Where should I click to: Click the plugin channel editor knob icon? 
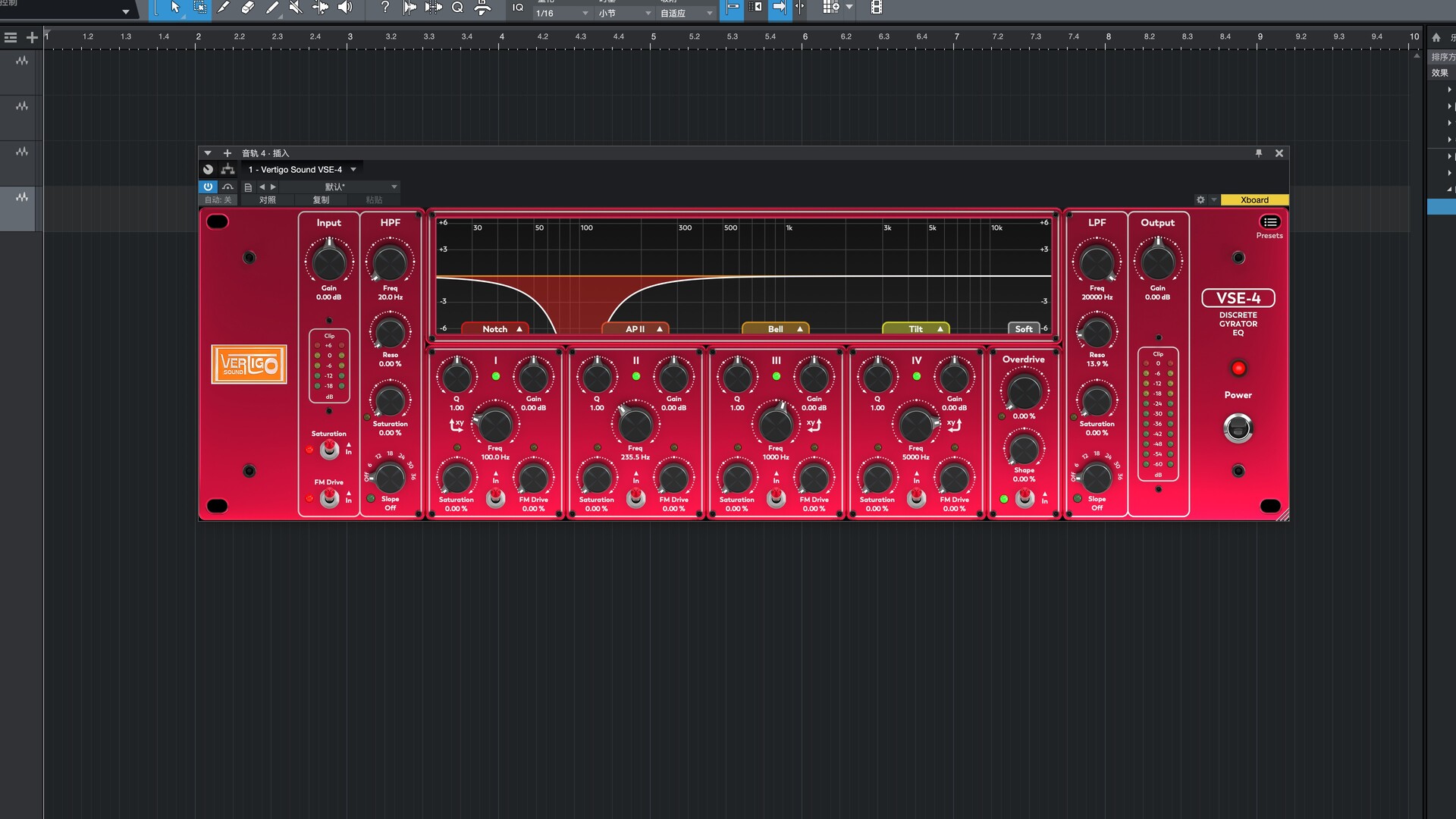tap(208, 169)
